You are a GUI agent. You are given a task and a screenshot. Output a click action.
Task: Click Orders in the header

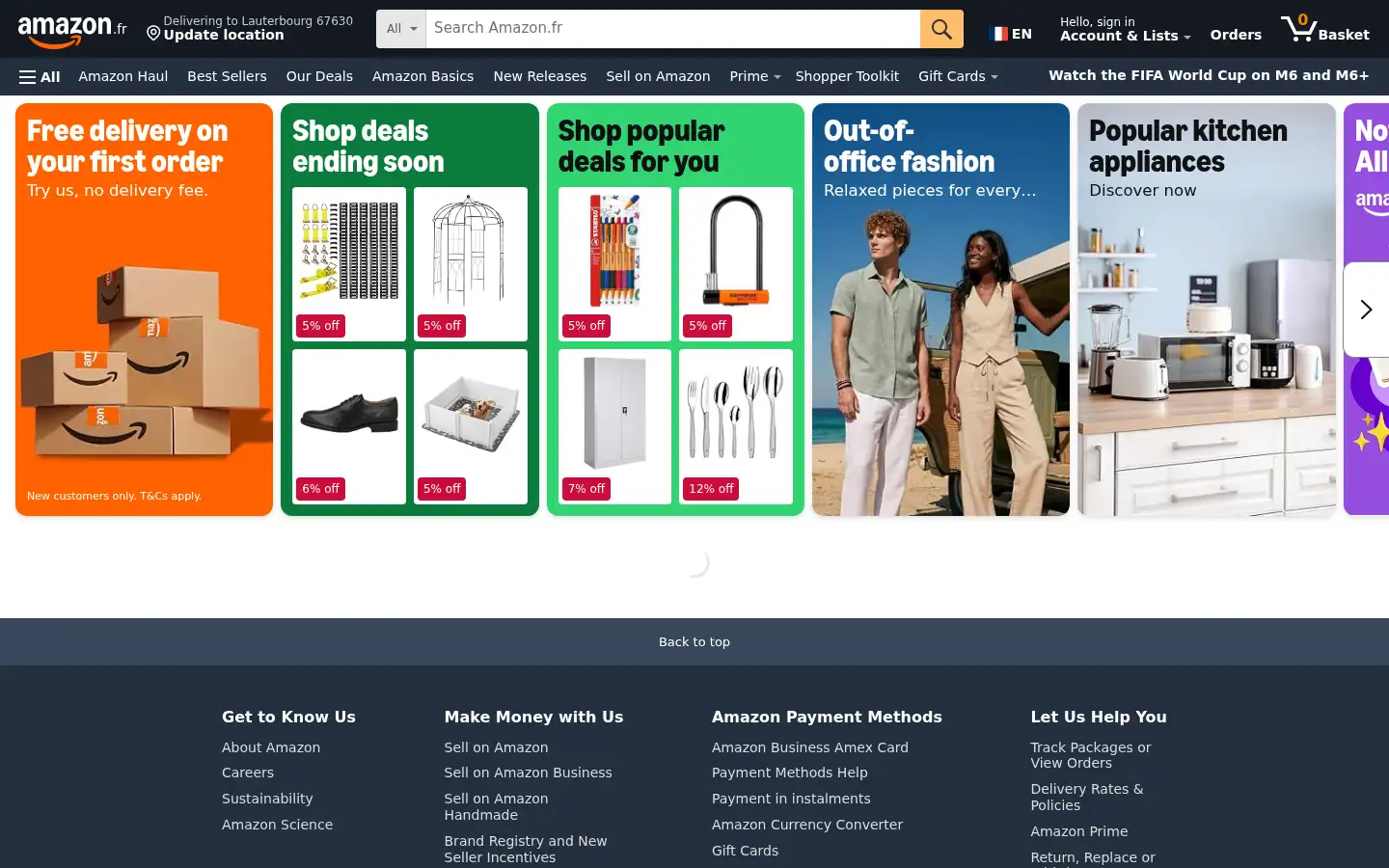tap(1236, 35)
